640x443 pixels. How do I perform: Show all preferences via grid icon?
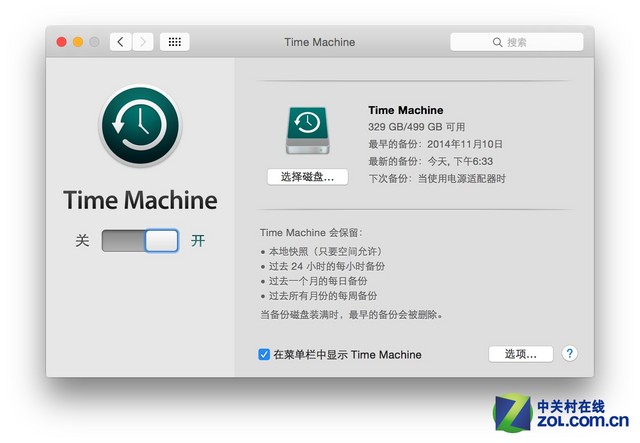[x=175, y=42]
